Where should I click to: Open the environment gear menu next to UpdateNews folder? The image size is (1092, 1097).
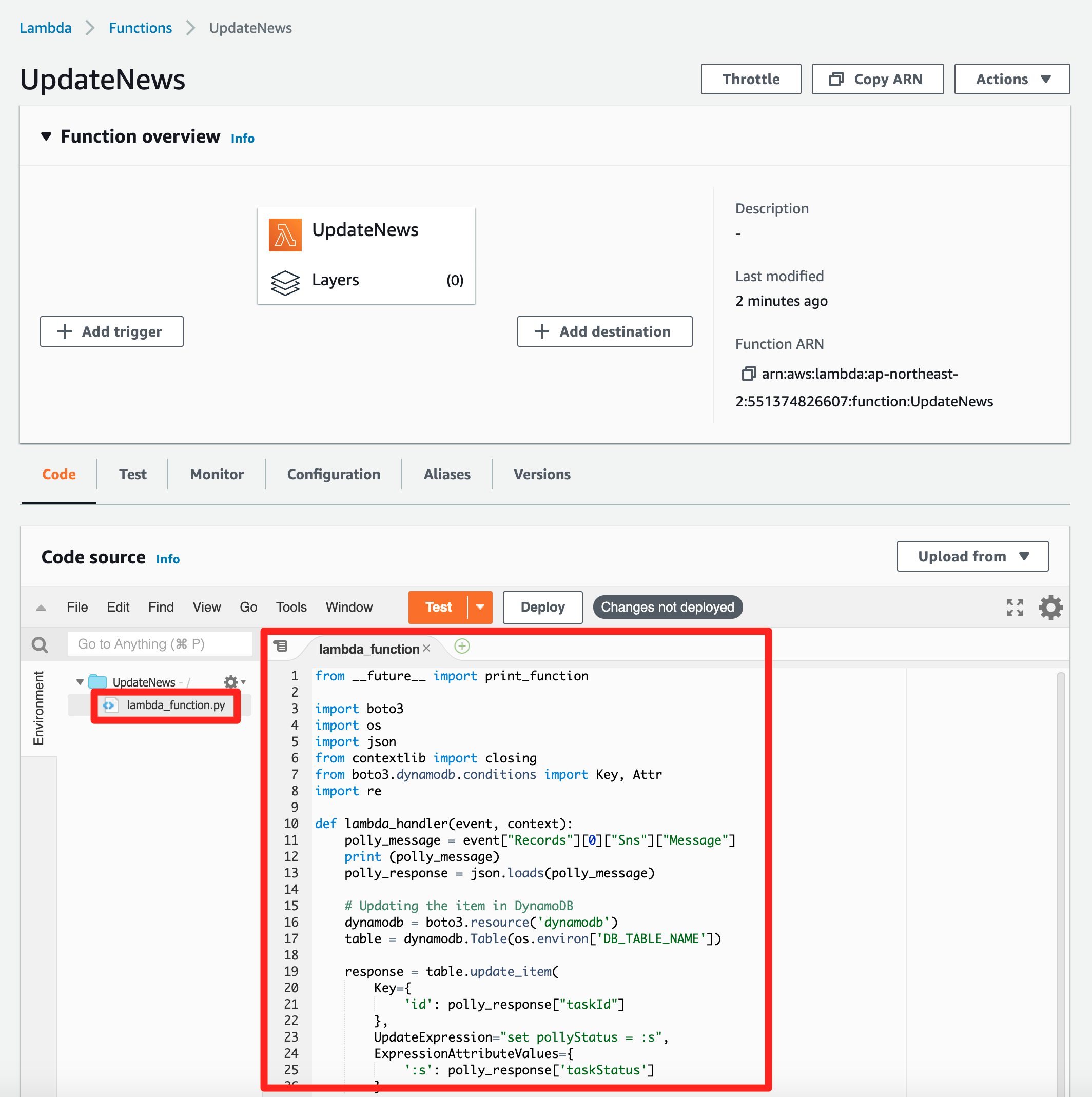coord(234,681)
